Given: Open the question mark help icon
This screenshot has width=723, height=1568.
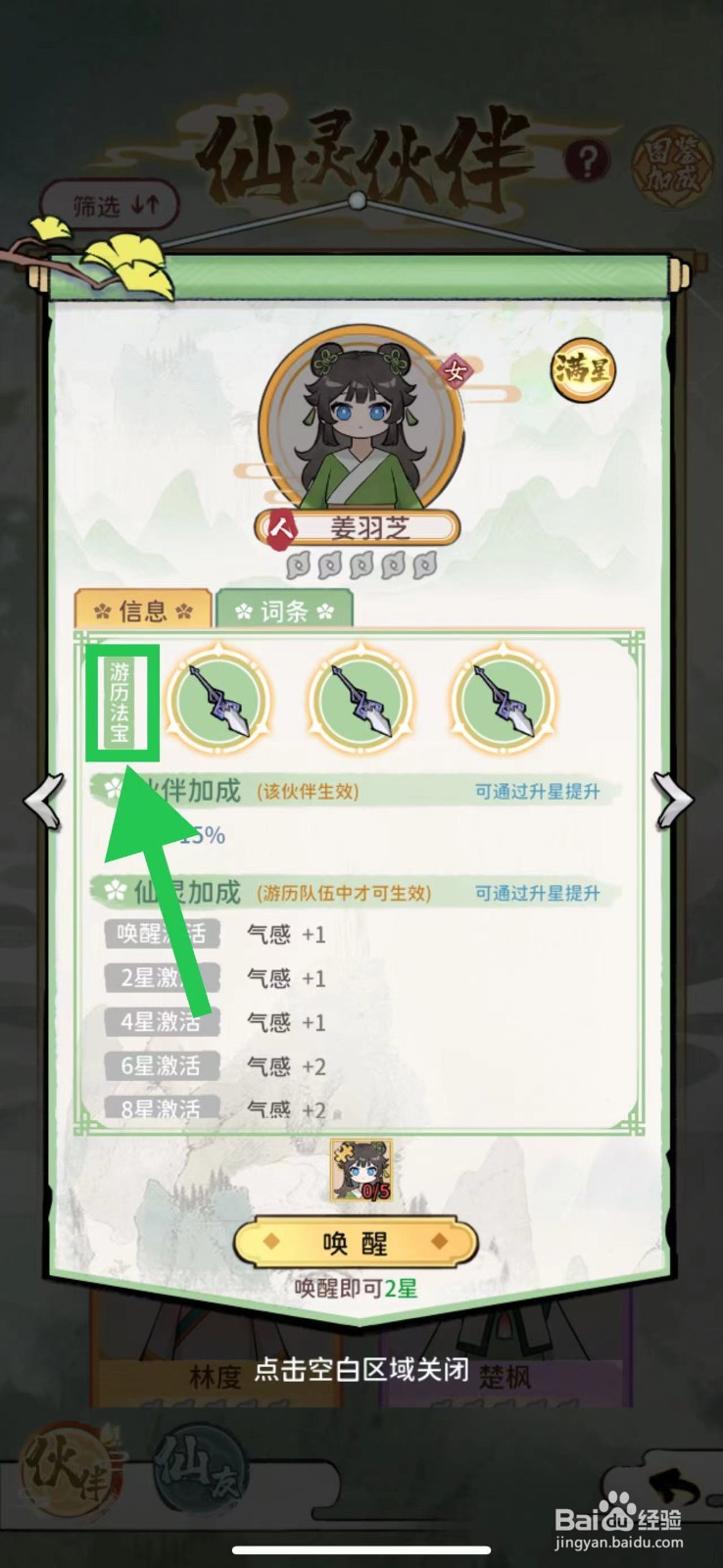Looking at the screenshot, I should (x=587, y=161).
